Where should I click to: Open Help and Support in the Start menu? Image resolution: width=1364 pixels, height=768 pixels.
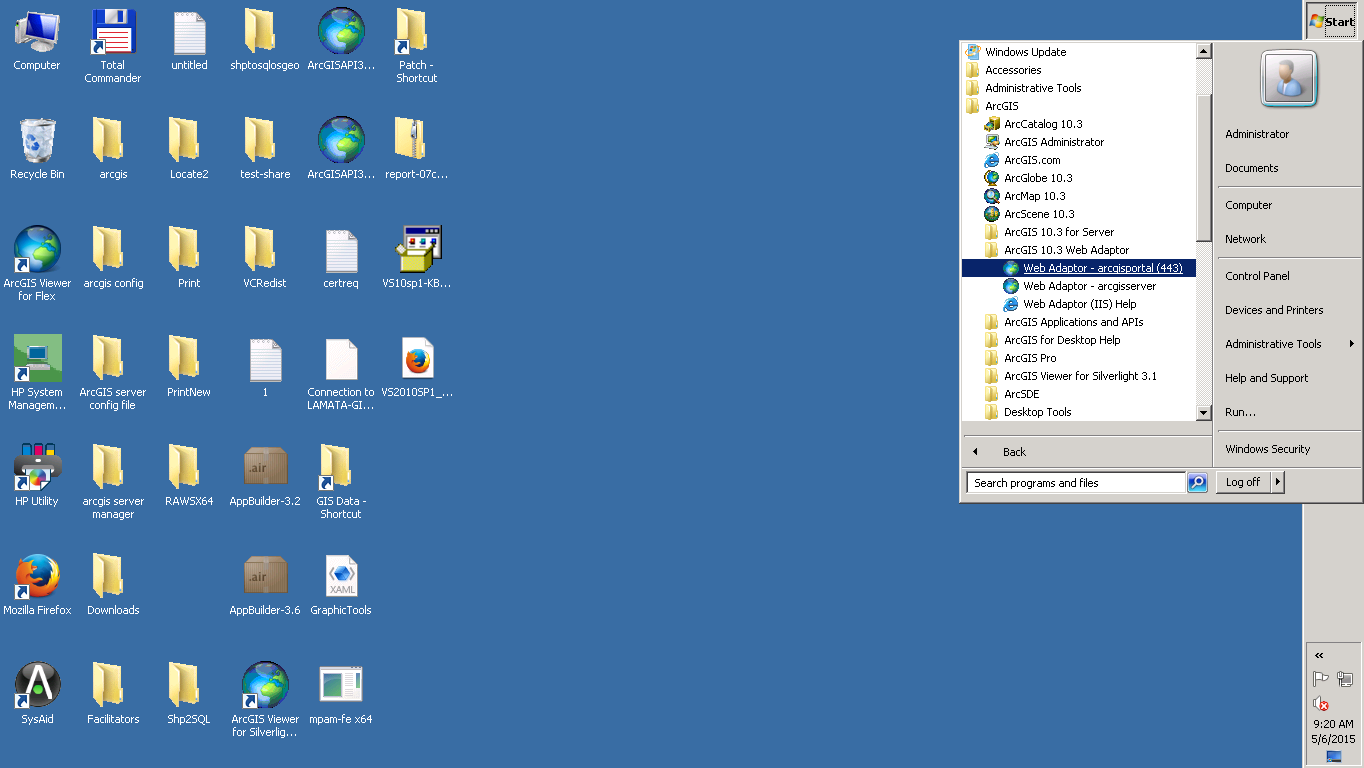pos(1266,378)
